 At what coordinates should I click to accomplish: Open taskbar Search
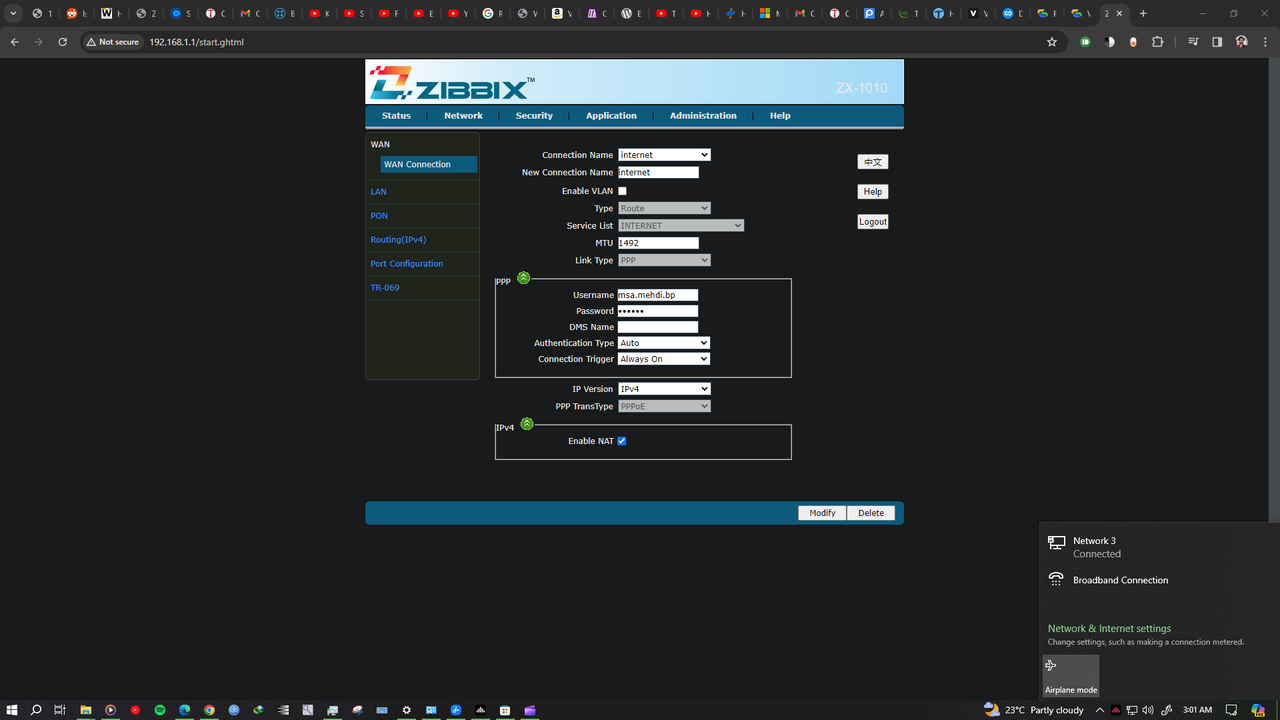[x=36, y=710]
